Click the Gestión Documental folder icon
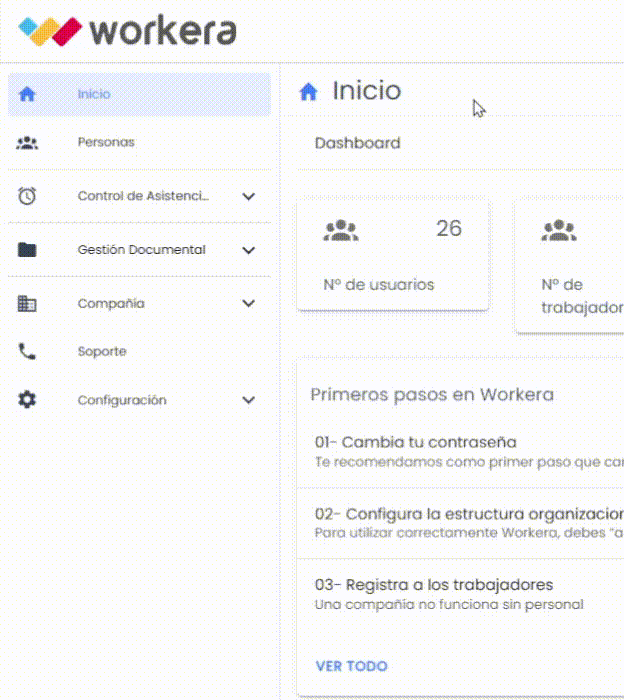Screen dimensions: 624x700 (x=27, y=250)
